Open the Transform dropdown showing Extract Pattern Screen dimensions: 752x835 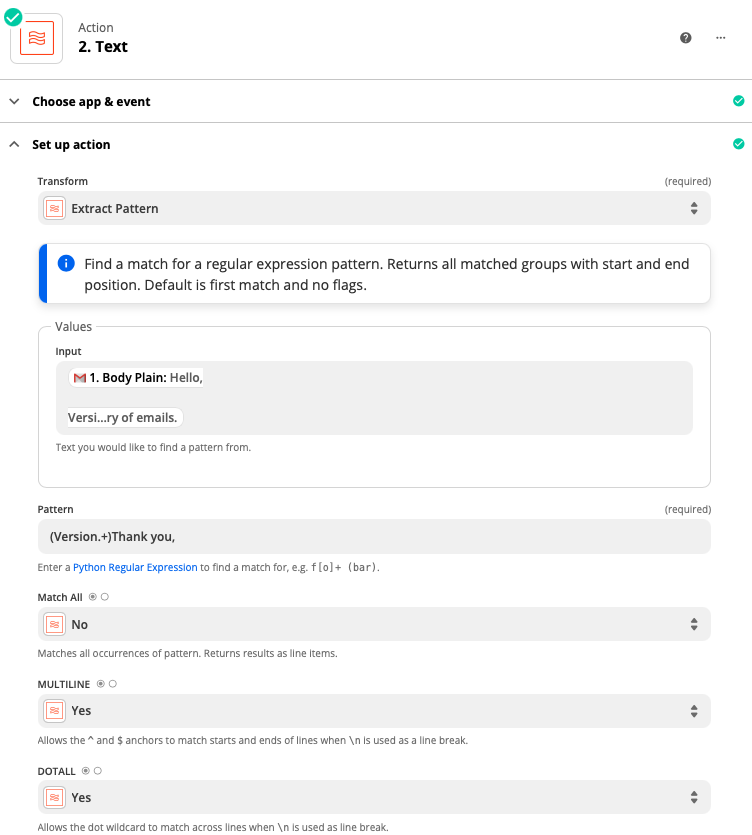click(x=374, y=208)
